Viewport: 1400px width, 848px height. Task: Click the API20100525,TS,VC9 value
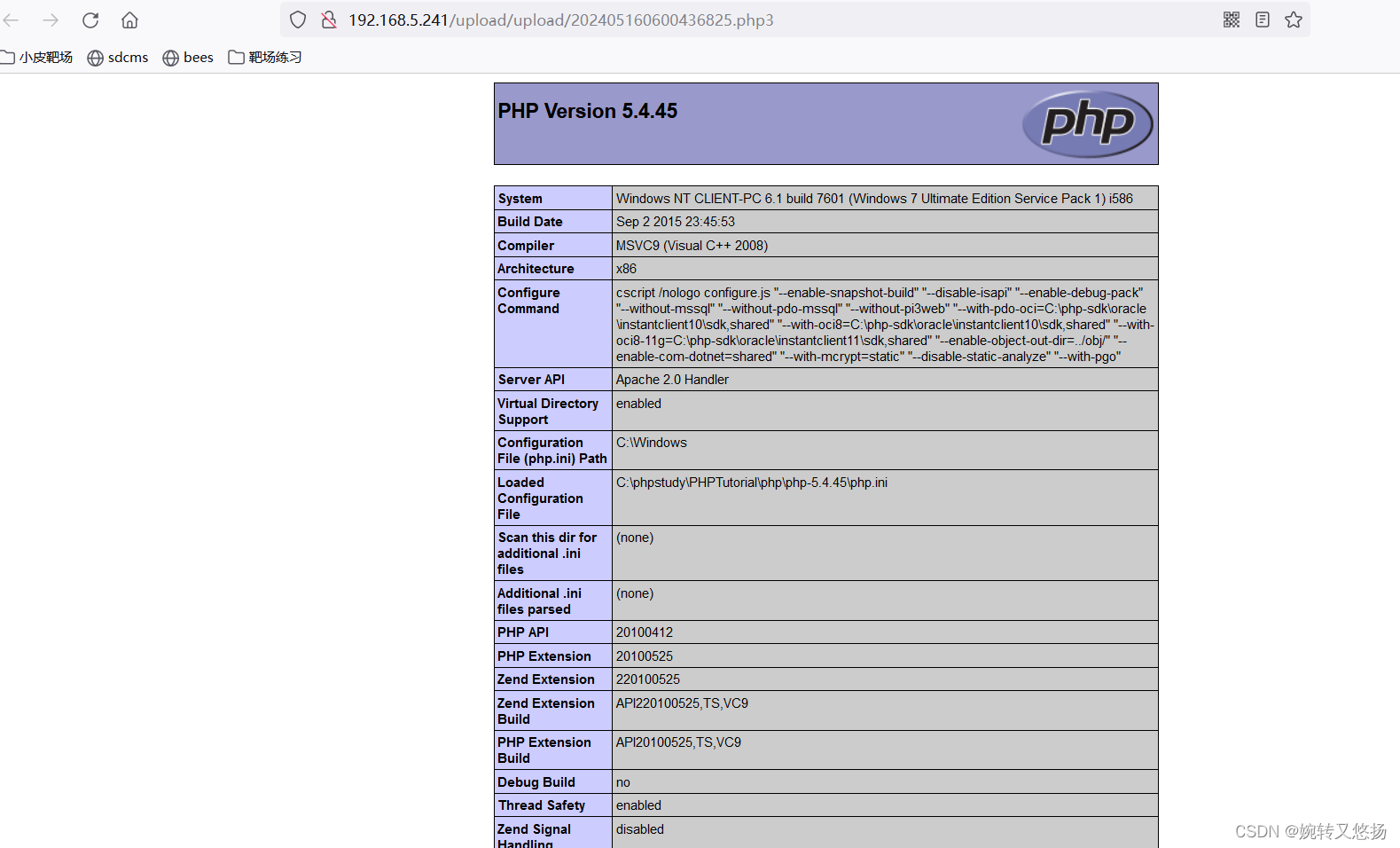[678, 742]
